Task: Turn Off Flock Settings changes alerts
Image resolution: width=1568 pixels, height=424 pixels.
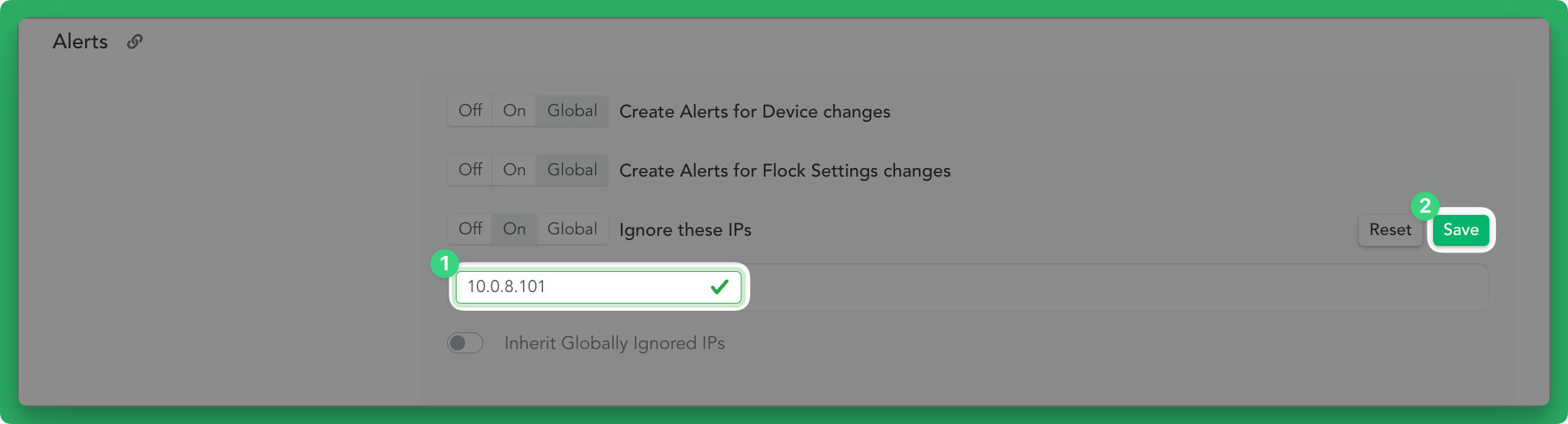Action: click(x=470, y=170)
